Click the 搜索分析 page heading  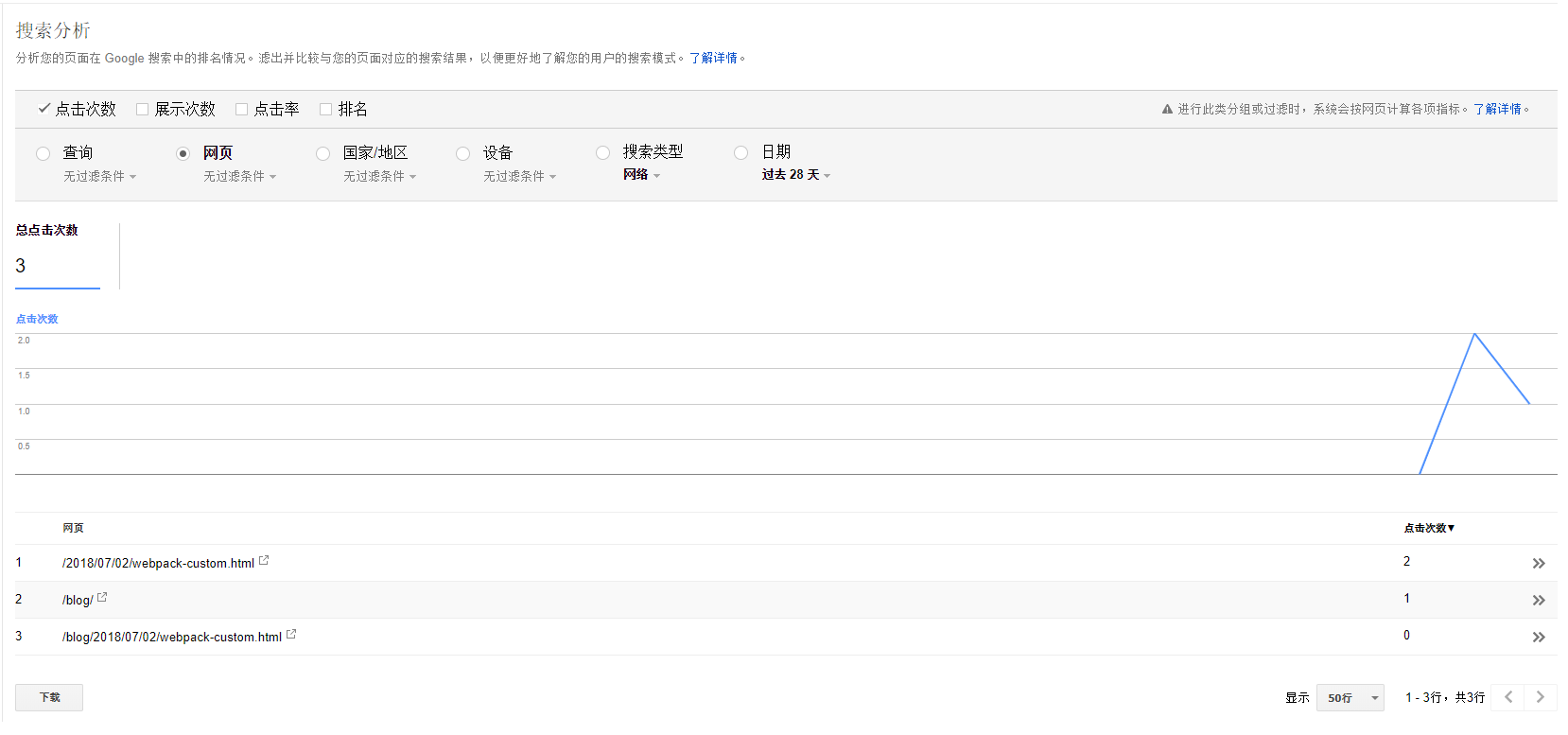pyautogui.click(x=53, y=30)
